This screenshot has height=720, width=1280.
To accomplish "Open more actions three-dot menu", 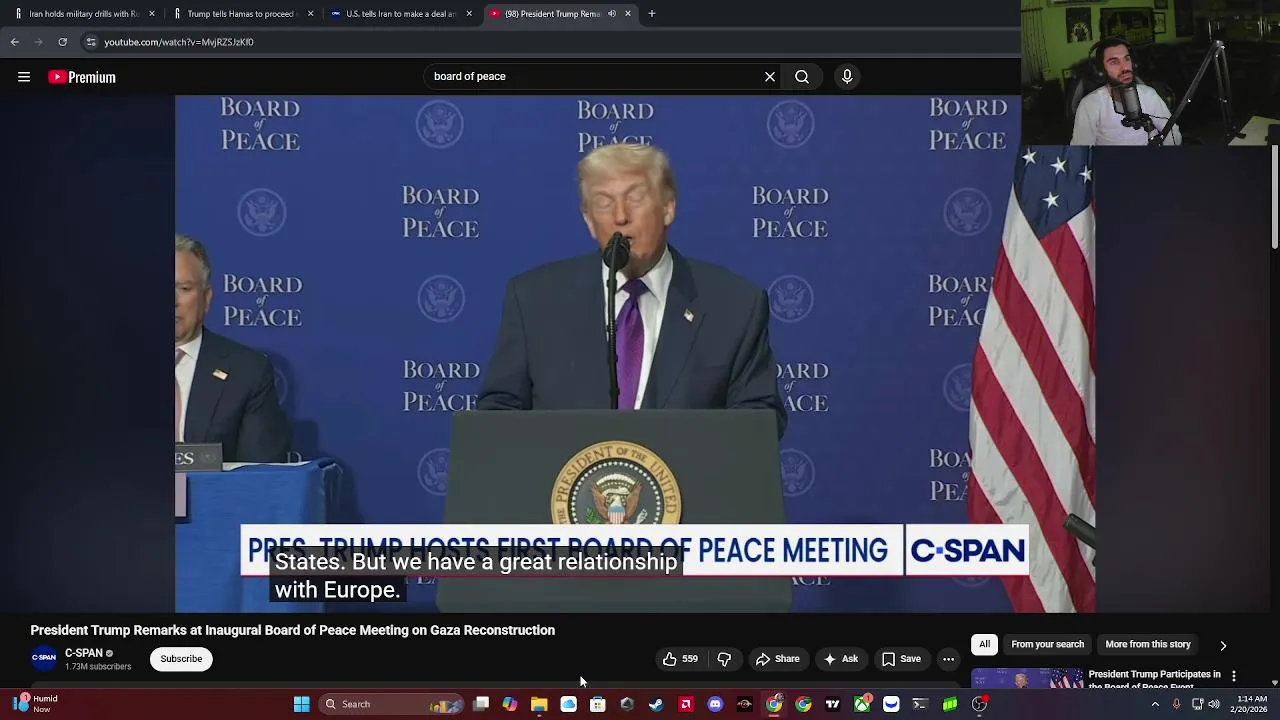I will pyautogui.click(x=948, y=659).
